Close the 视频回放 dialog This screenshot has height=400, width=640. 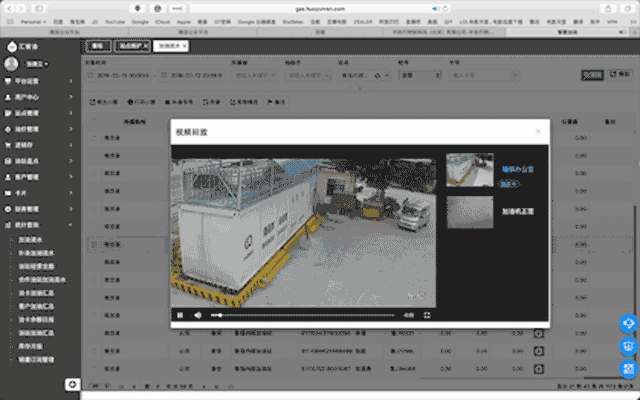click(x=538, y=131)
